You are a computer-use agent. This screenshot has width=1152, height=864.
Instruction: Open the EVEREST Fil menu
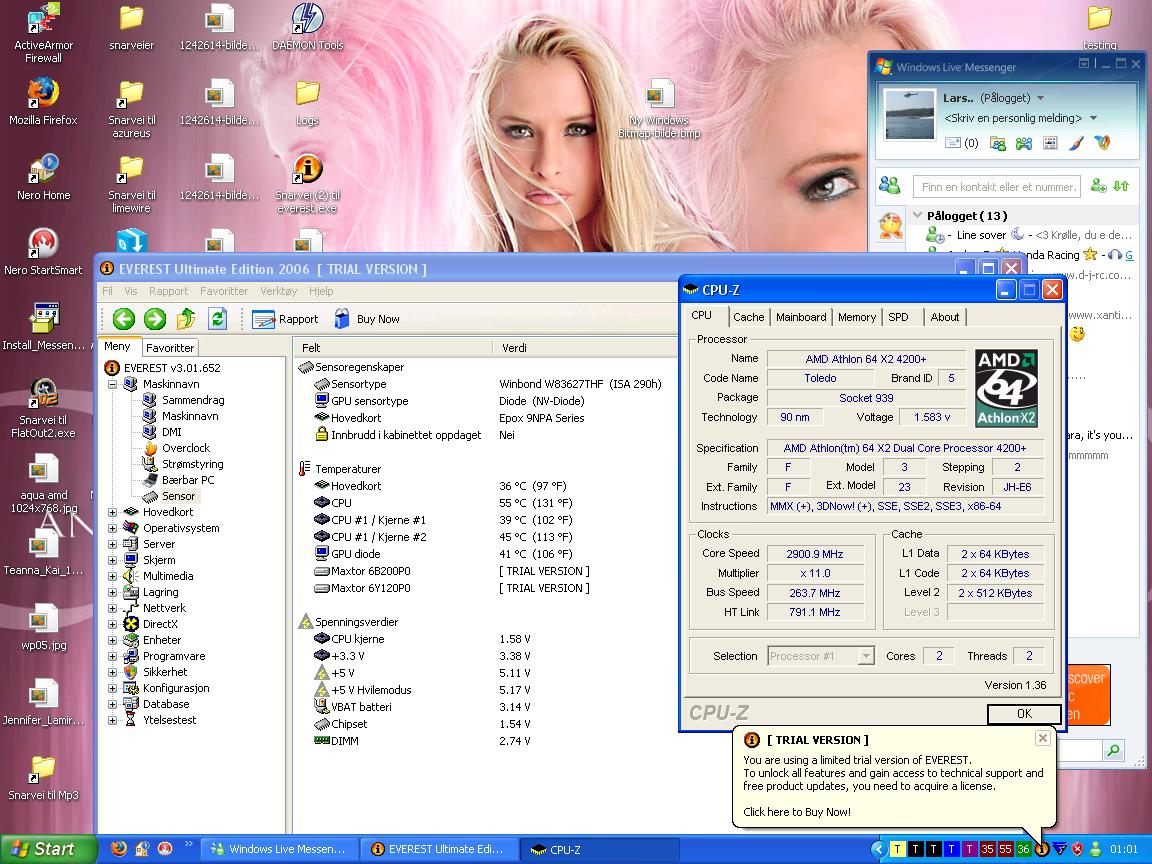pos(107,291)
